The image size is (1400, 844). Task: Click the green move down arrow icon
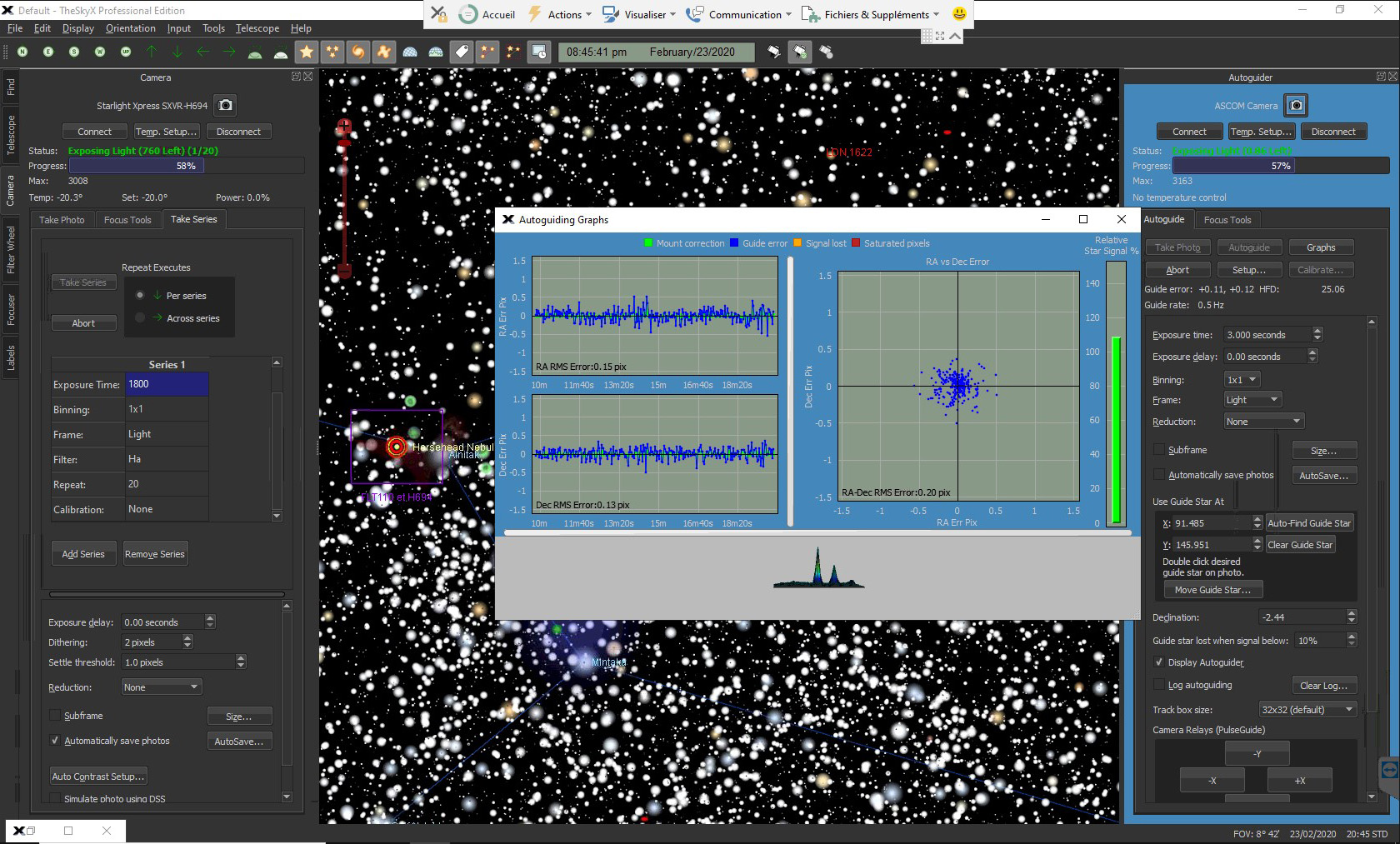tap(177, 52)
